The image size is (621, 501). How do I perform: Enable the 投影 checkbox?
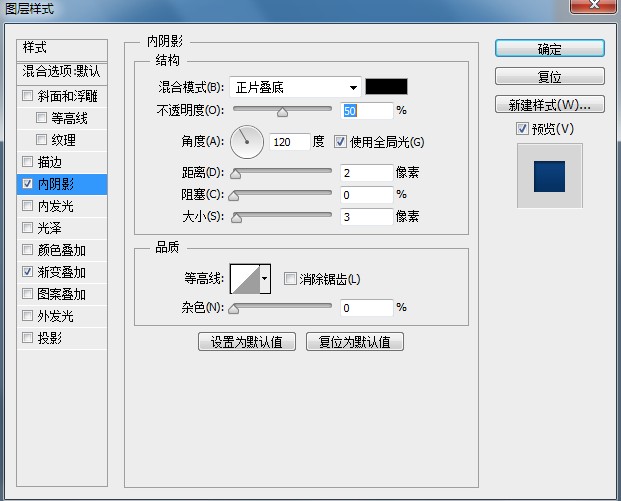(x=27, y=337)
